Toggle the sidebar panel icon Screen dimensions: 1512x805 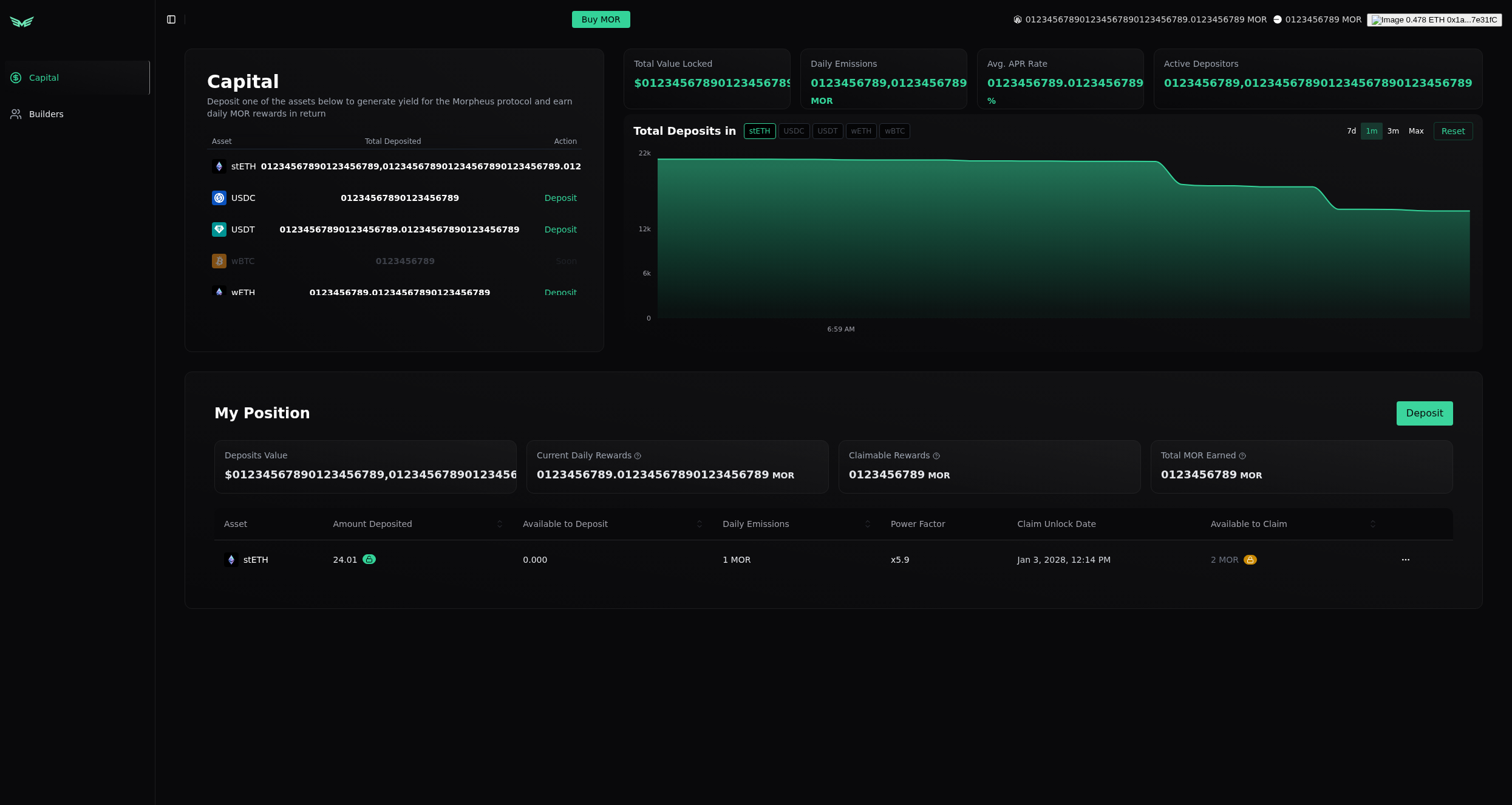[x=171, y=19]
